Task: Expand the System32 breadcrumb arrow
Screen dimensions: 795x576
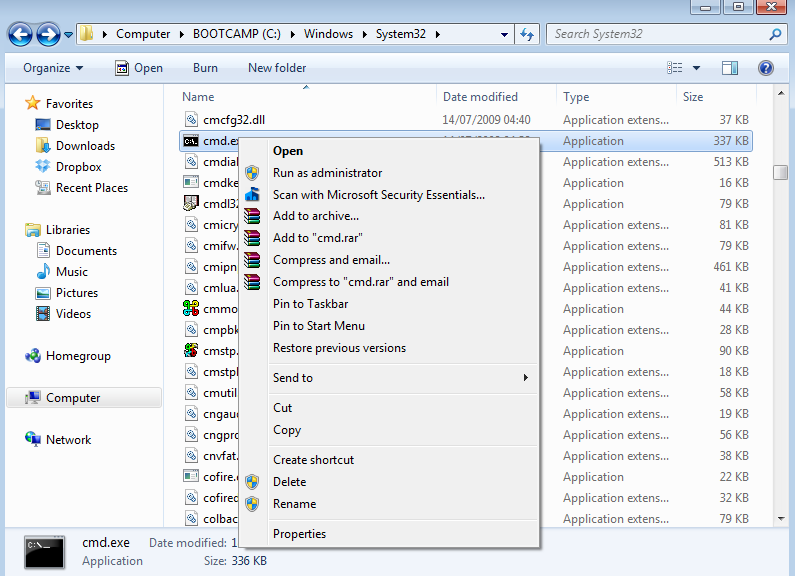Action: pyautogui.click(x=437, y=34)
